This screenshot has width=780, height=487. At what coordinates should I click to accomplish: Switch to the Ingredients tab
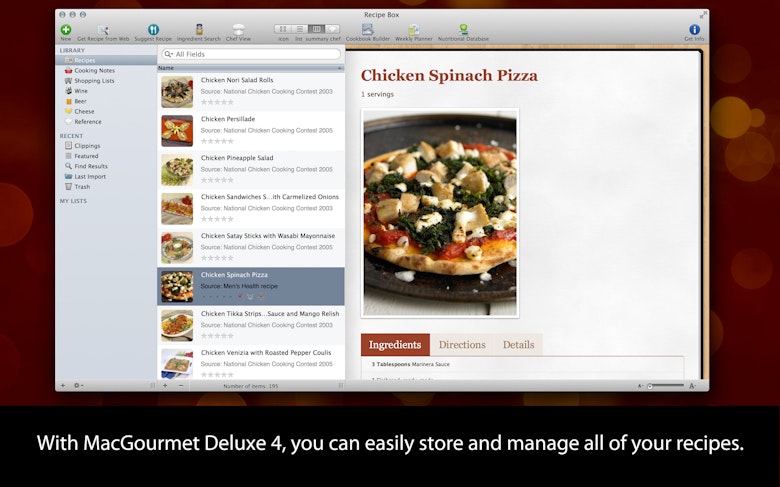[x=395, y=345]
